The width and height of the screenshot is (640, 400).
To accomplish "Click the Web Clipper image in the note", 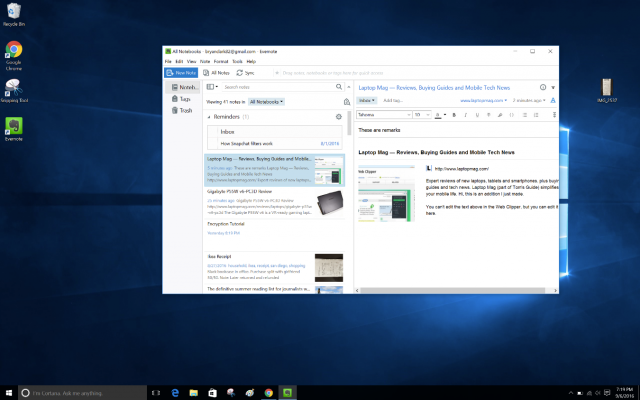I will [386, 193].
